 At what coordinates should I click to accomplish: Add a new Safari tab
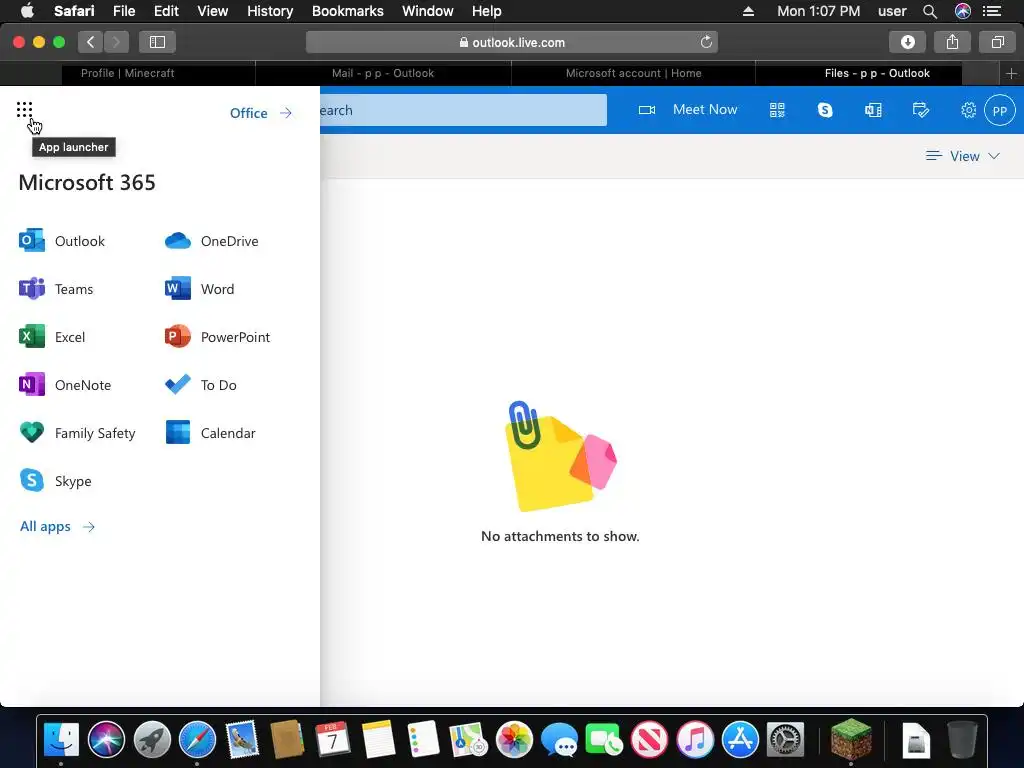[1011, 73]
